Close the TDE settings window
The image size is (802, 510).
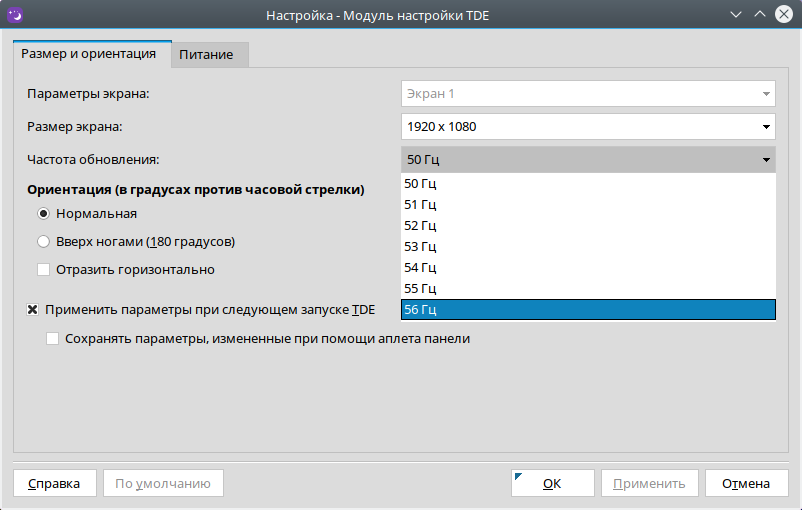(783, 15)
